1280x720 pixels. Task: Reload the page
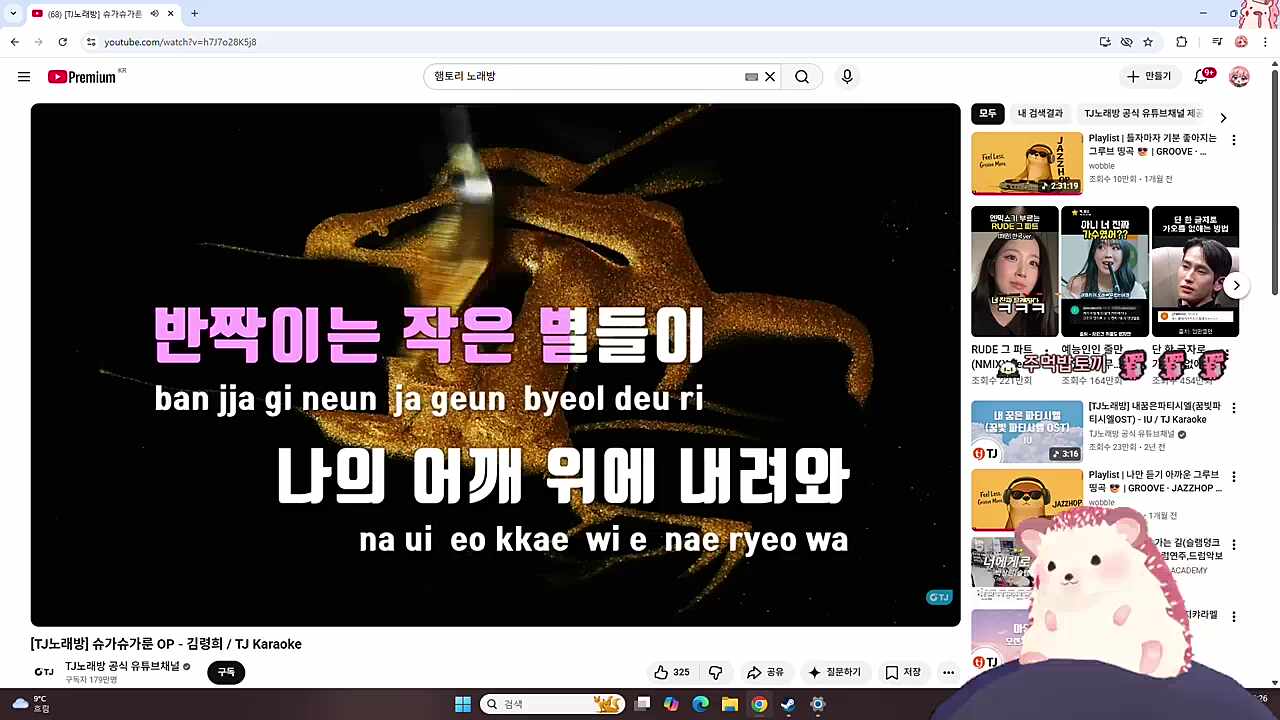tap(62, 42)
